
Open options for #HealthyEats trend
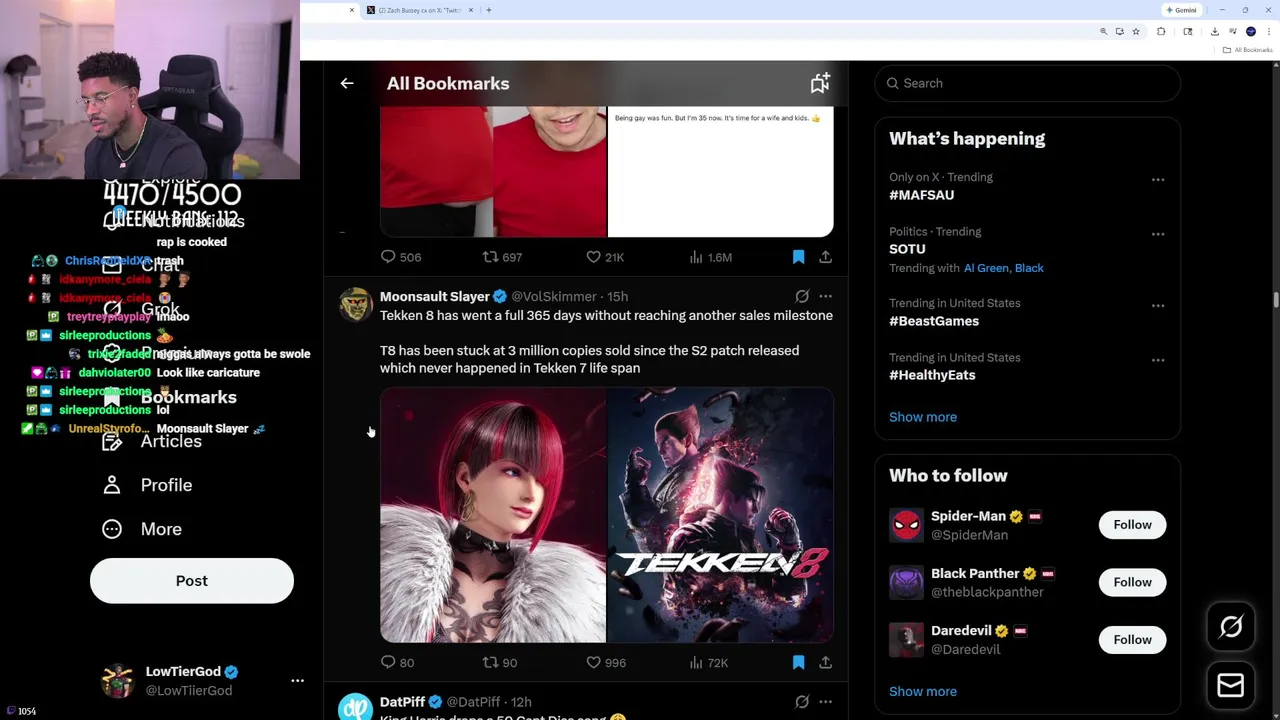coord(1158,360)
